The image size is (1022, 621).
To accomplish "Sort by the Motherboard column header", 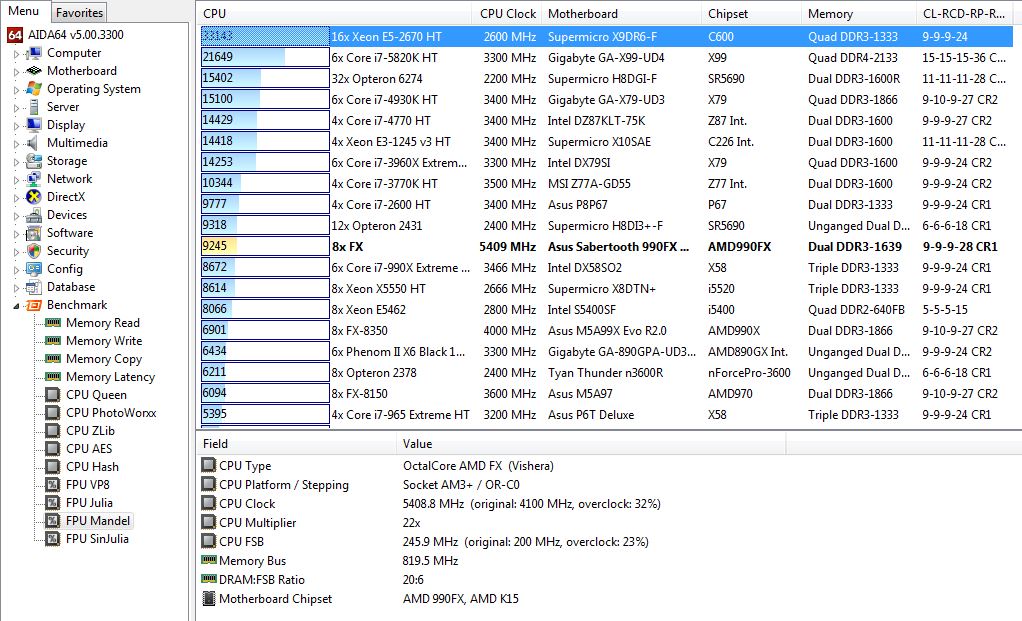I will click(622, 14).
